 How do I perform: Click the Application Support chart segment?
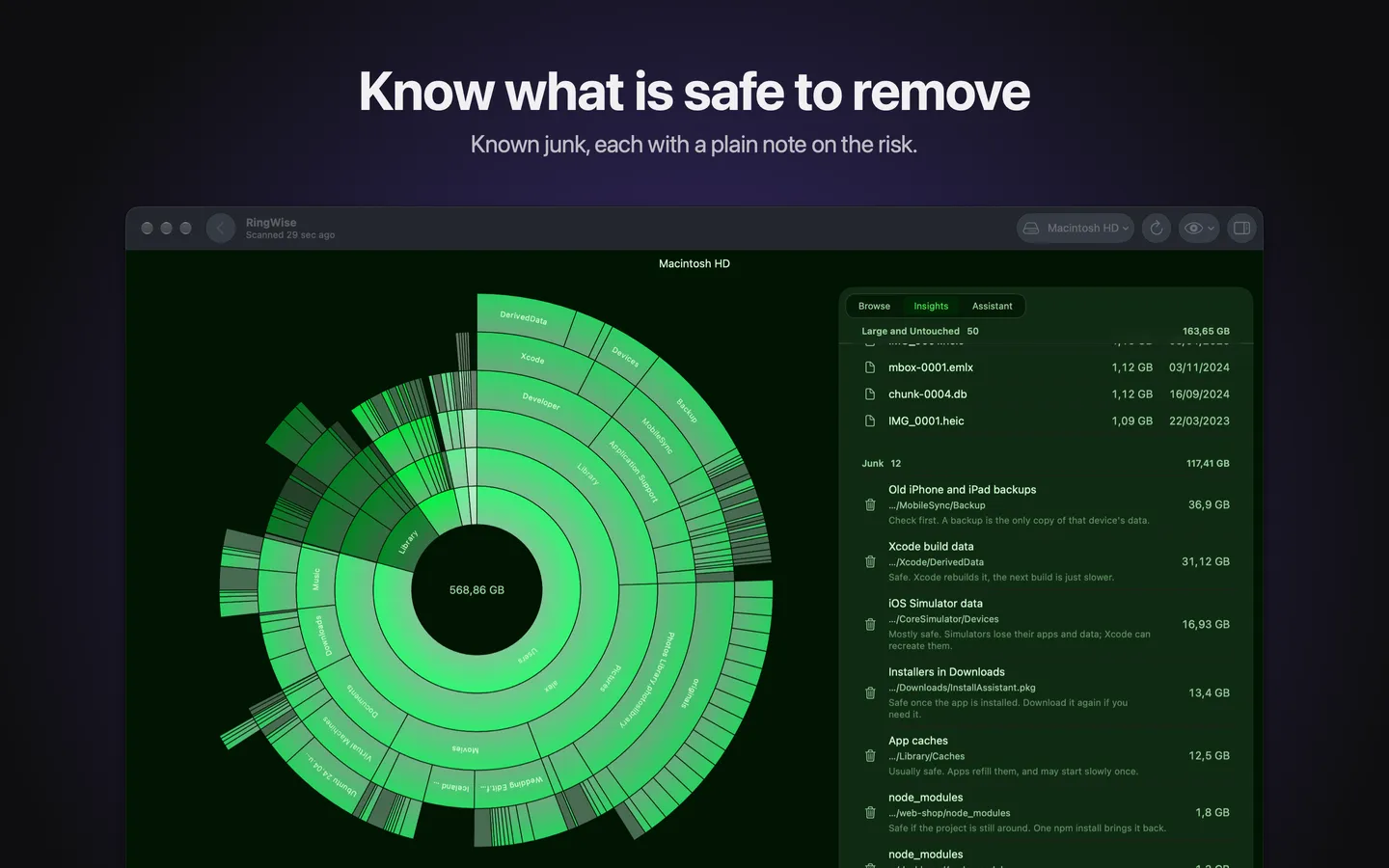click(633, 471)
